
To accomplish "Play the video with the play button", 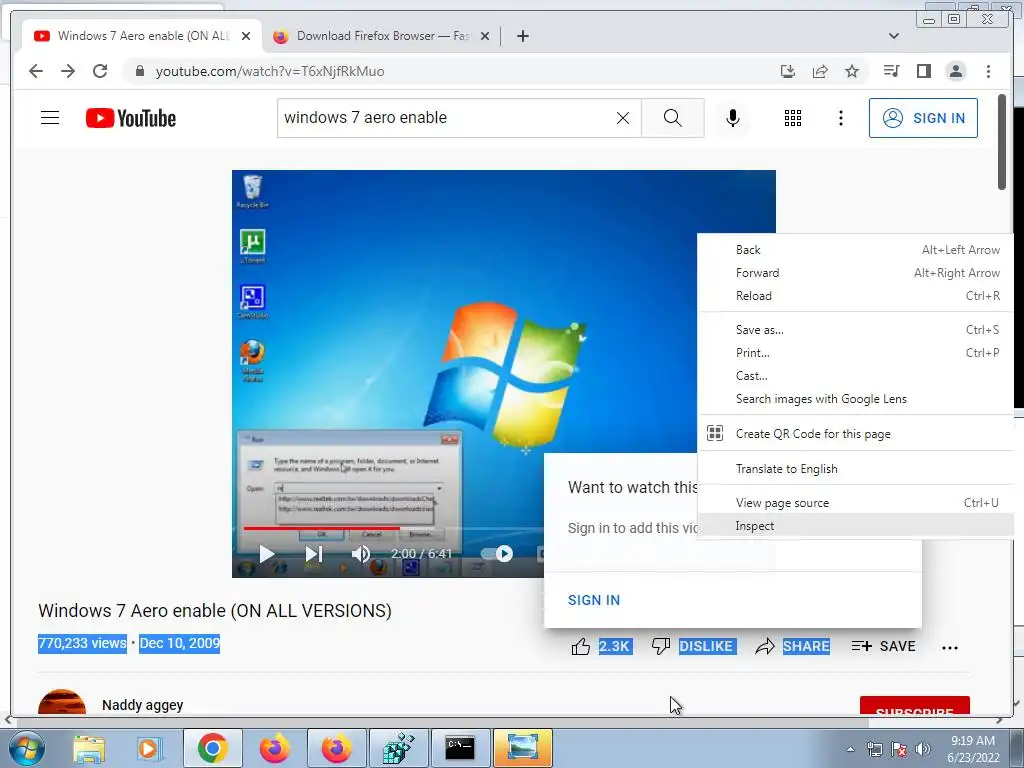I will [x=266, y=554].
